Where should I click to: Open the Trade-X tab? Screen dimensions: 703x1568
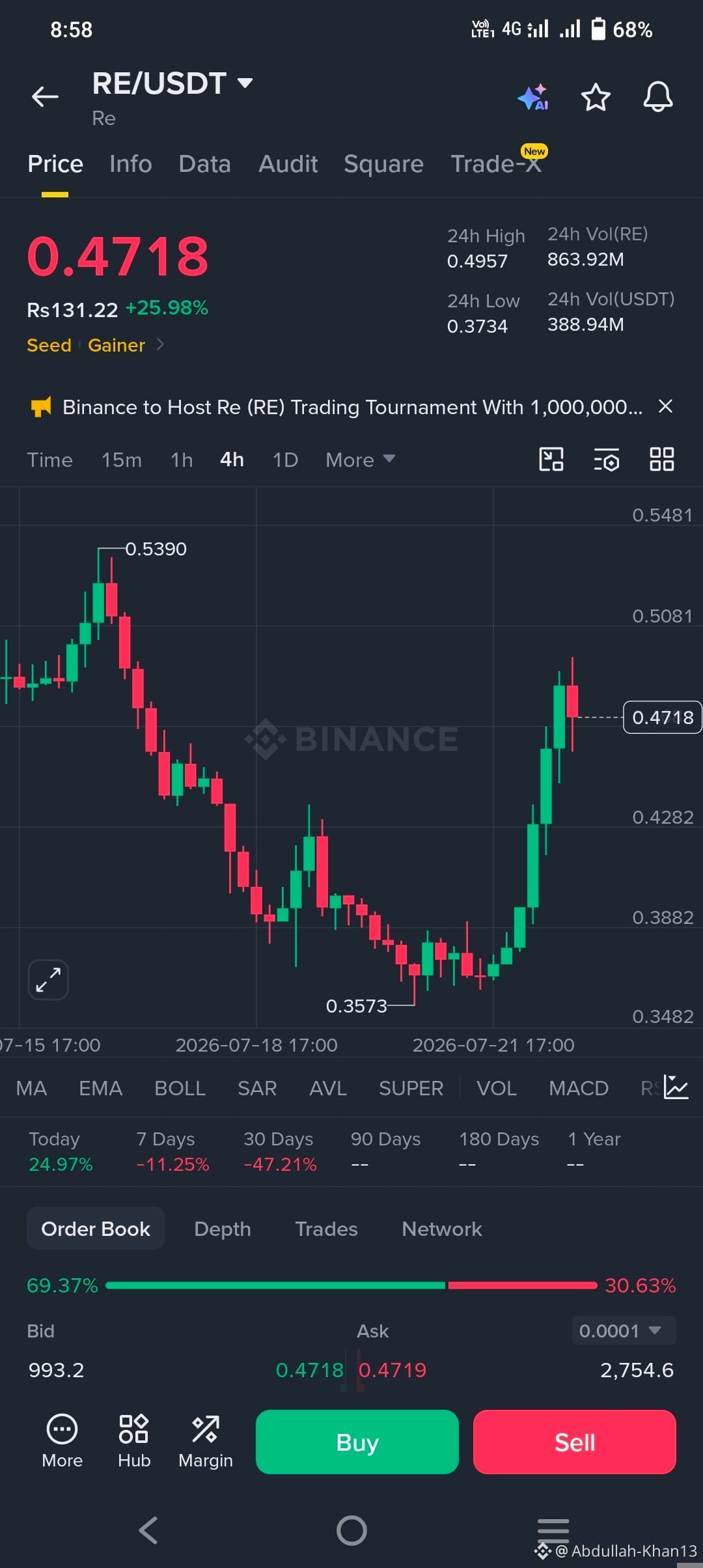(496, 164)
